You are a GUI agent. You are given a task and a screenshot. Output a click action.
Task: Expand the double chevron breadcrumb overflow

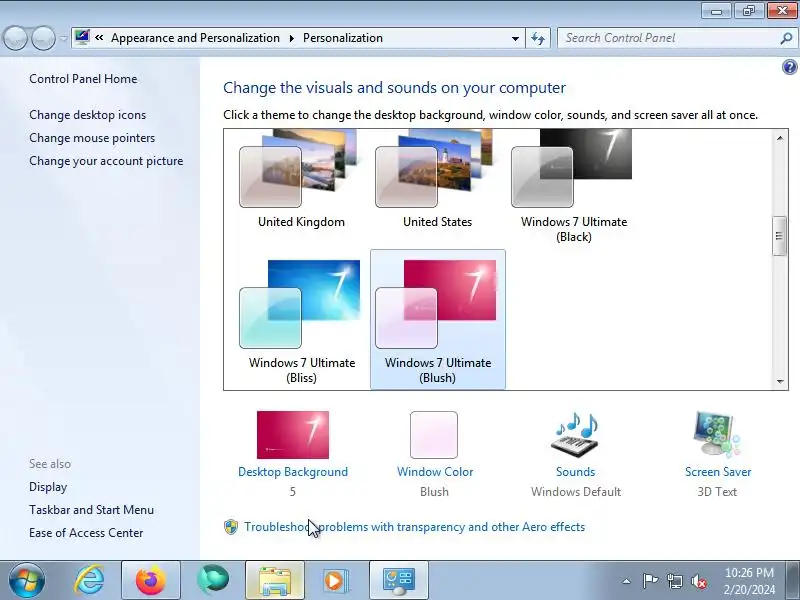pos(99,38)
